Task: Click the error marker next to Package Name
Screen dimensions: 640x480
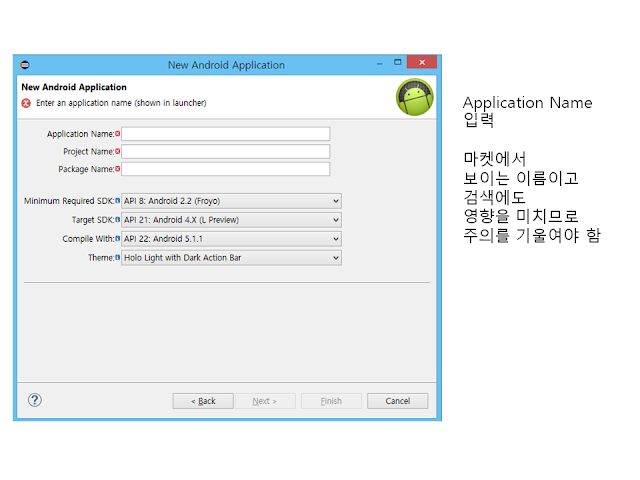Action: (118, 169)
